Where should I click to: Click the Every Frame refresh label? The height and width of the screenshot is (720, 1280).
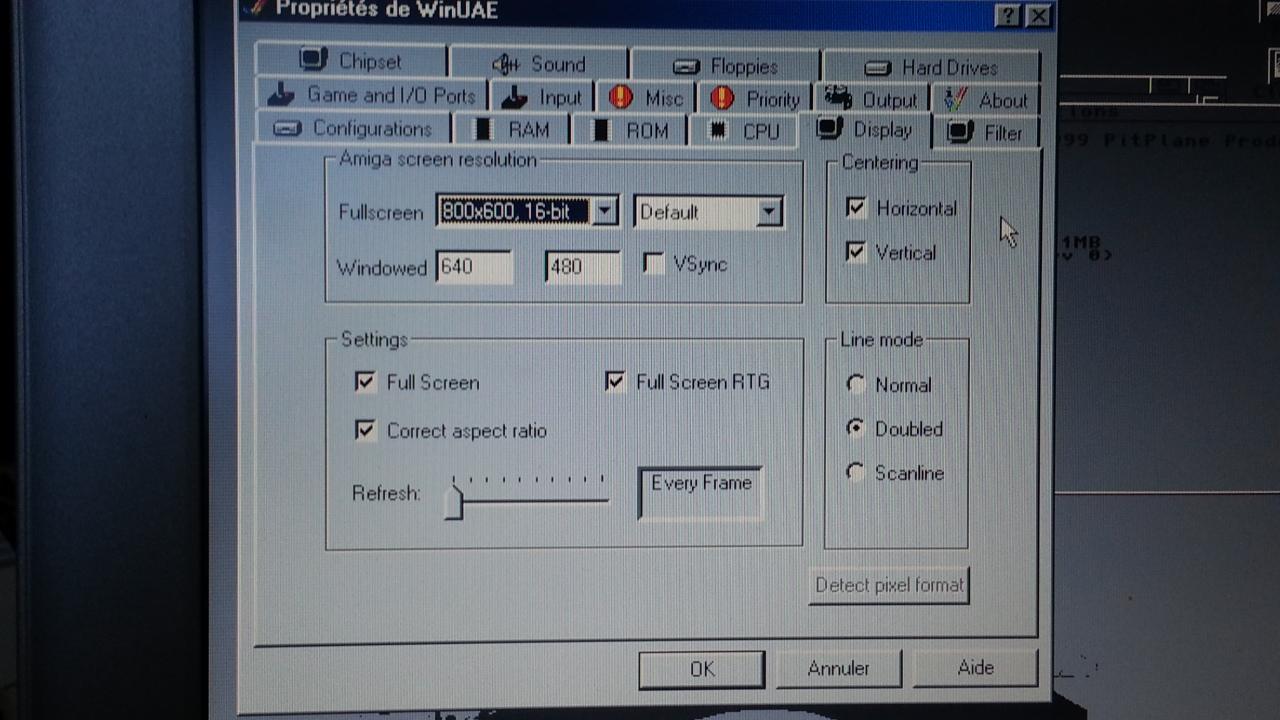click(x=701, y=483)
